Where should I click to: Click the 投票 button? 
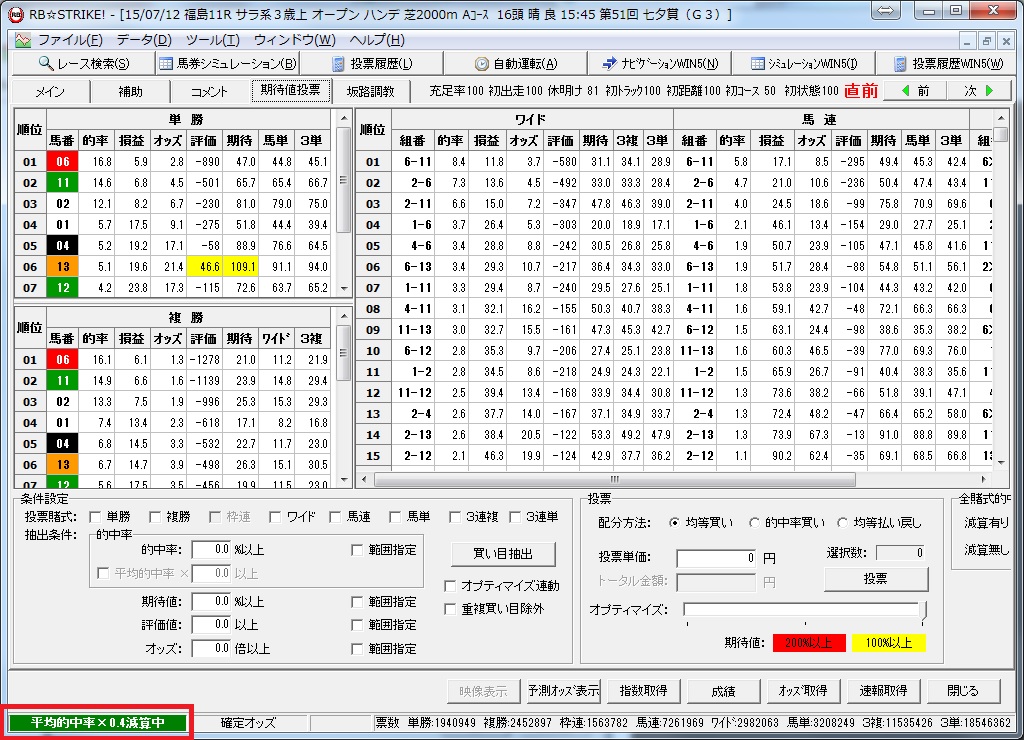point(876,579)
